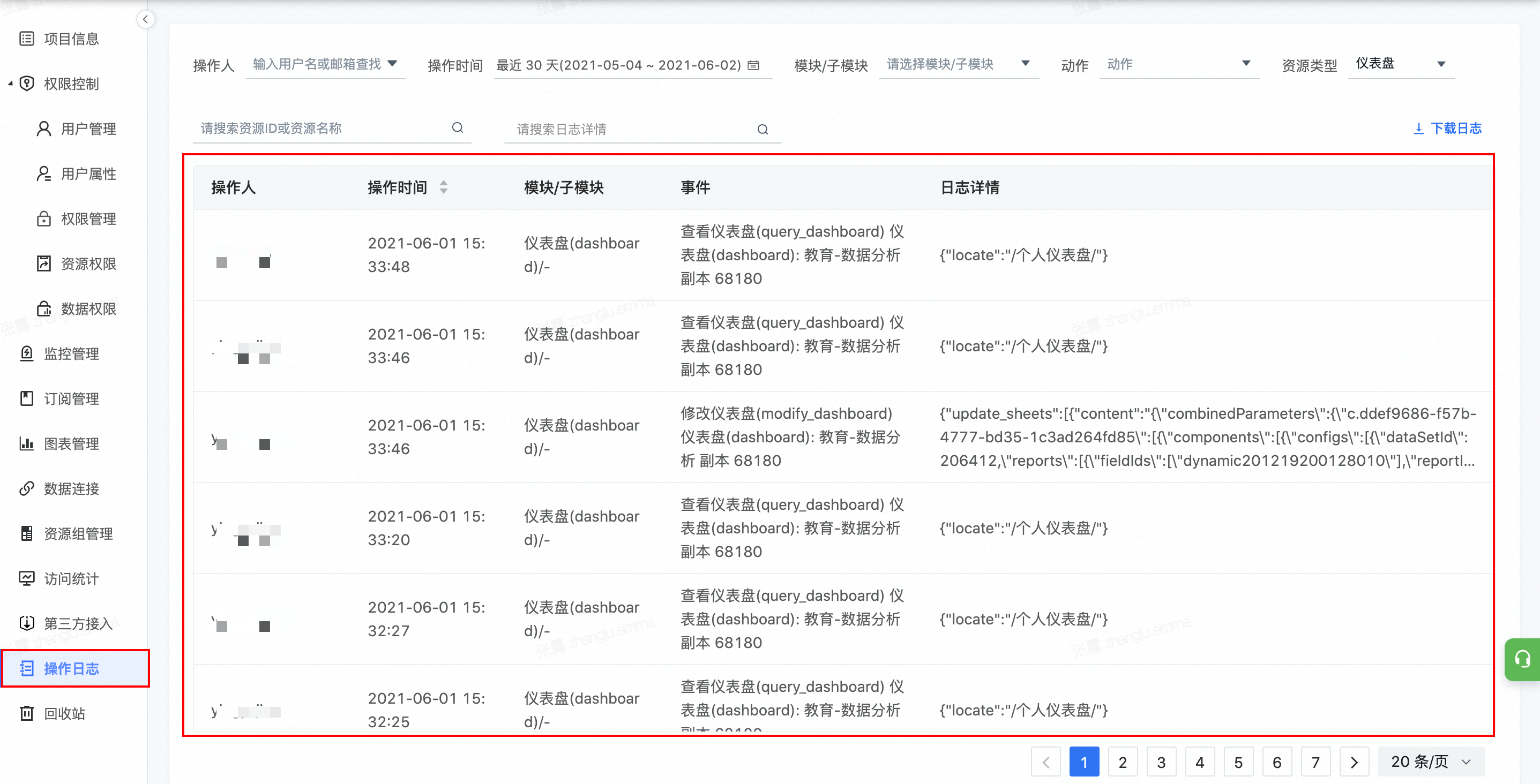1540x784 pixels.
Task: Click the green headset support icon
Action: coord(1522,659)
